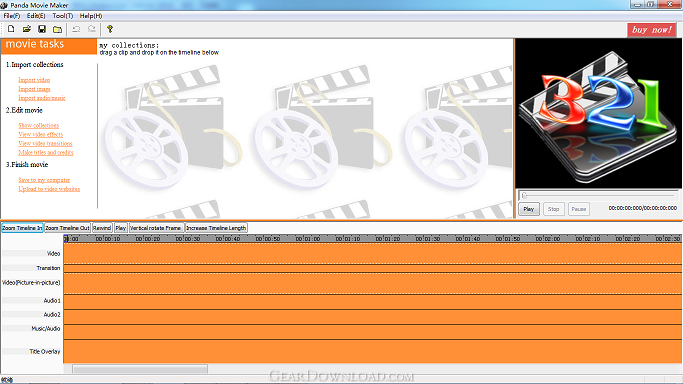Click the yellow folder toolbar icon
The height and width of the screenshot is (384, 683).
[x=57, y=29]
